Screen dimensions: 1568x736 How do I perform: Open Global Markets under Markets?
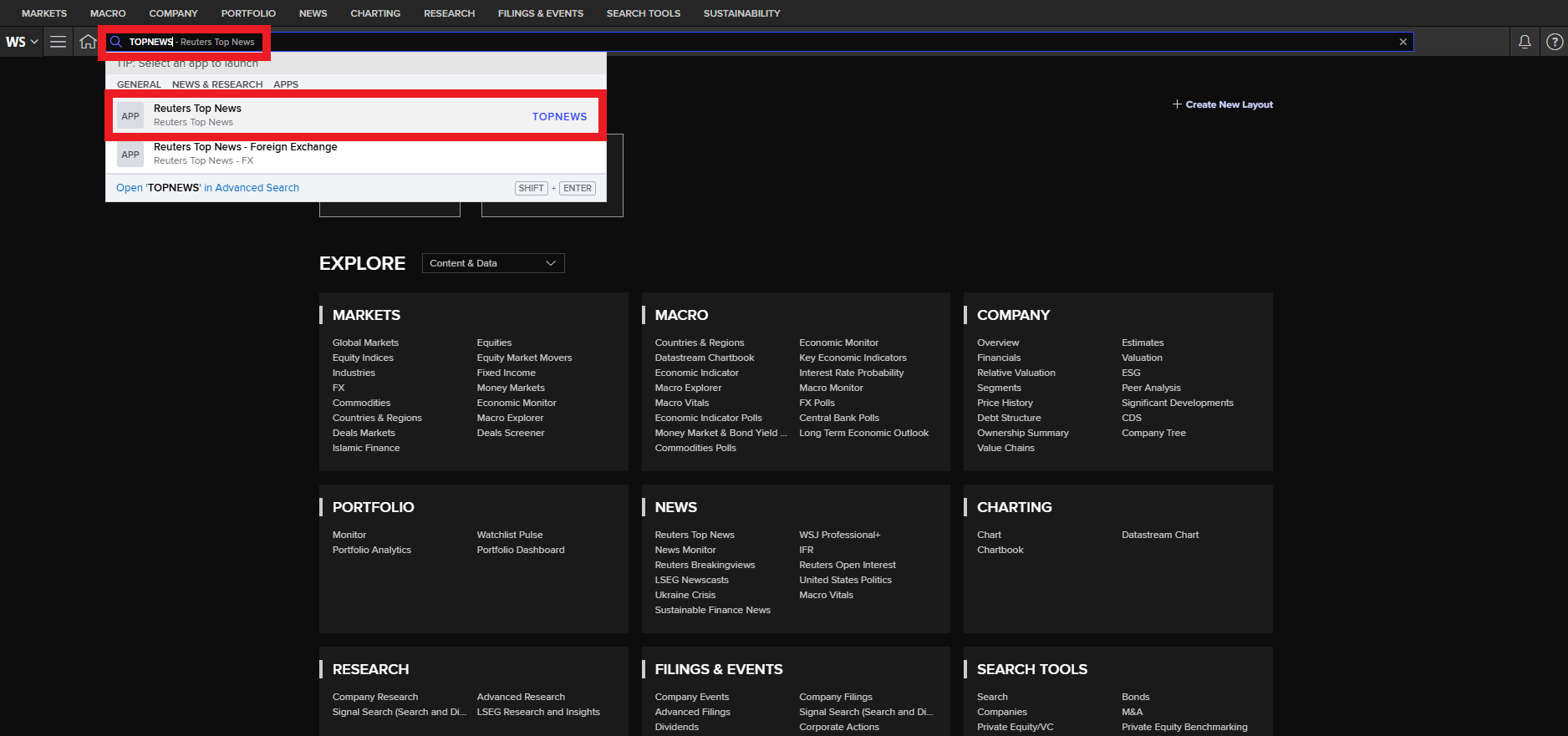(365, 343)
